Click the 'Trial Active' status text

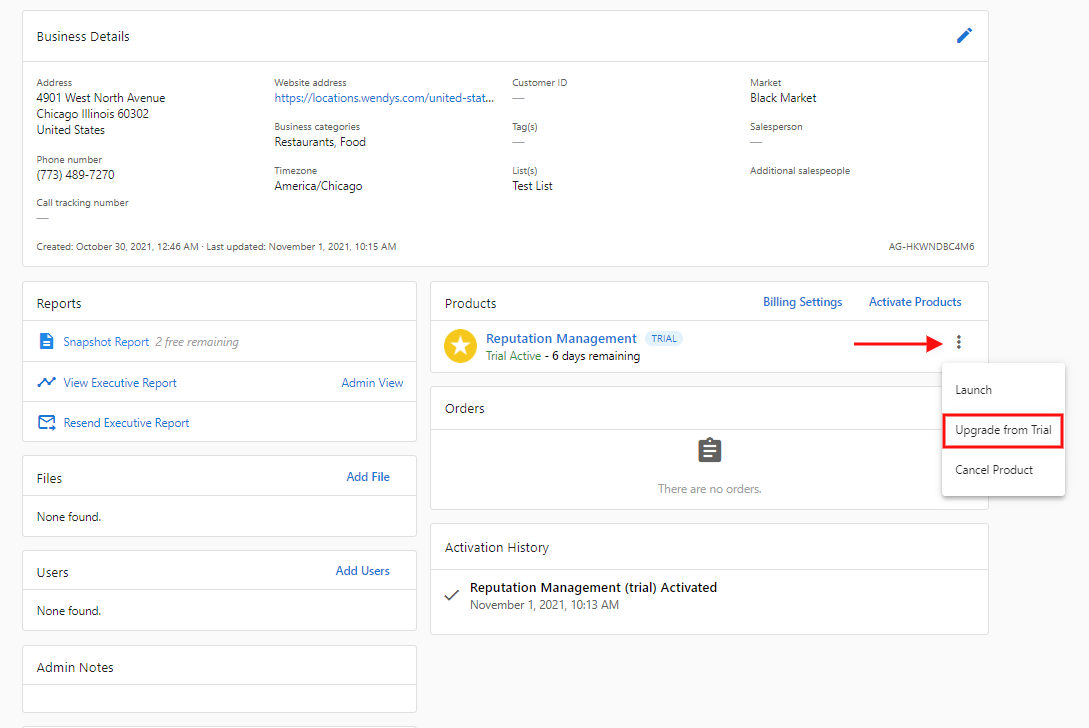(x=513, y=356)
